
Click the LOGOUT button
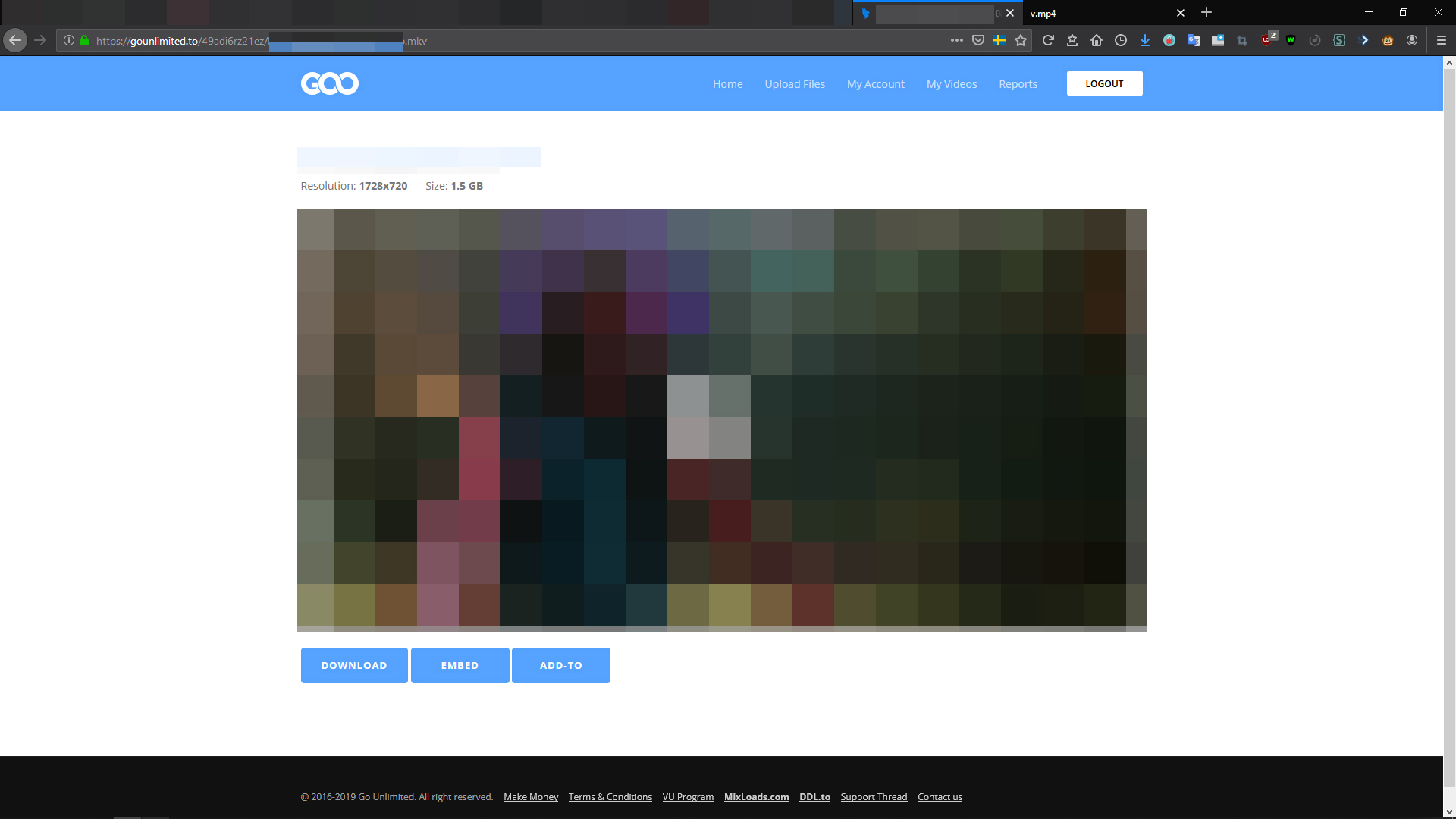[x=1104, y=83]
